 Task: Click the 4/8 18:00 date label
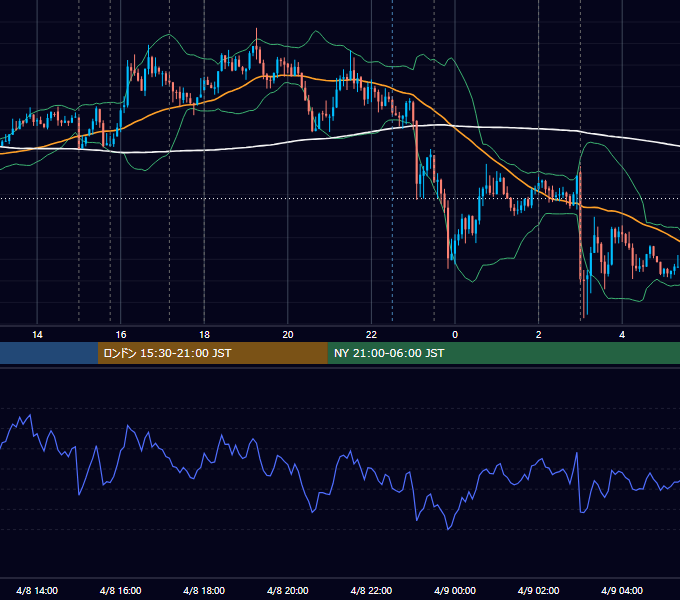coord(204,590)
